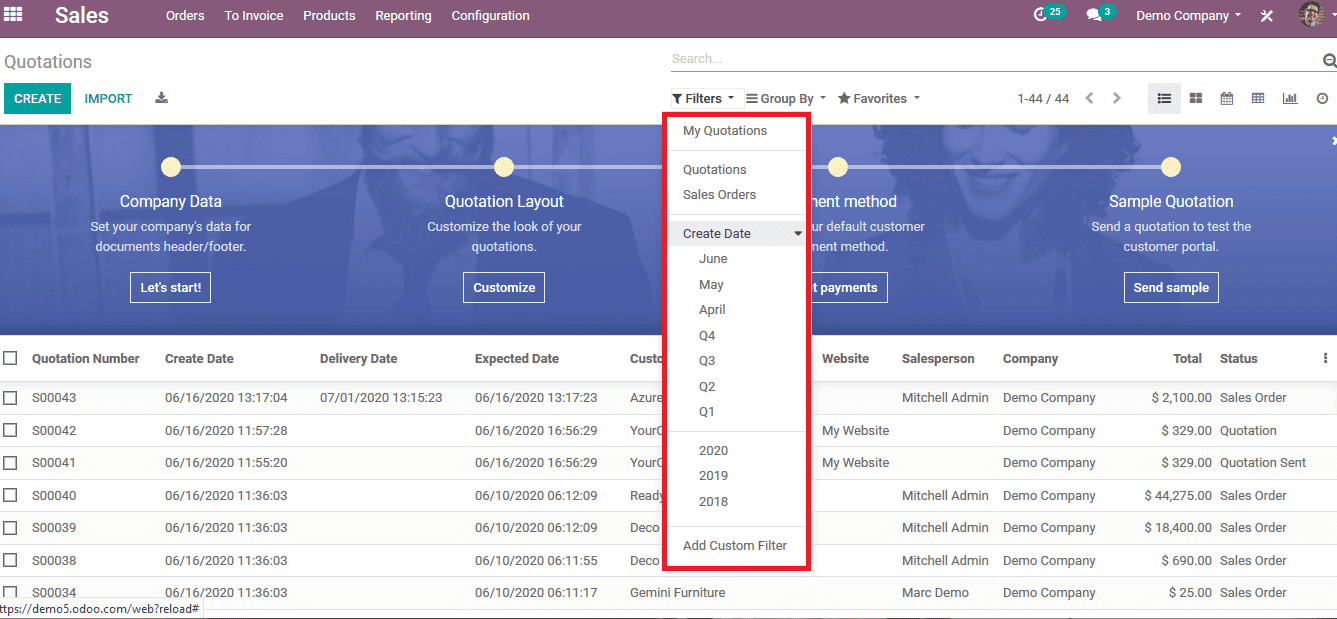Image resolution: width=1337 pixels, height=619 pixels.
Task: Open the Demo Company switcher
Action: coord(1188,15)
